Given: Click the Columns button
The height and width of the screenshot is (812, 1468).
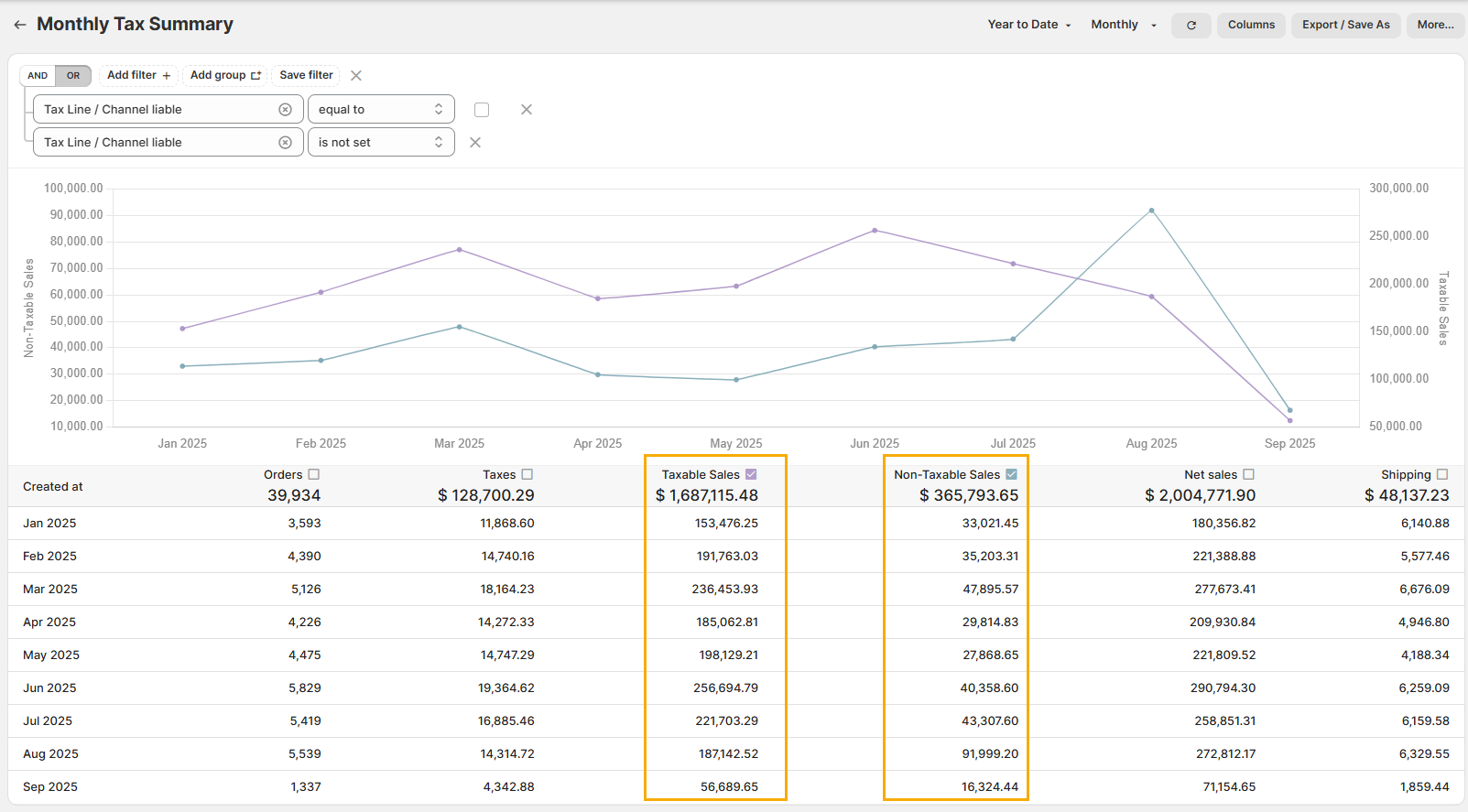Looking at the screenshot, I should (x=1251, y=25).
